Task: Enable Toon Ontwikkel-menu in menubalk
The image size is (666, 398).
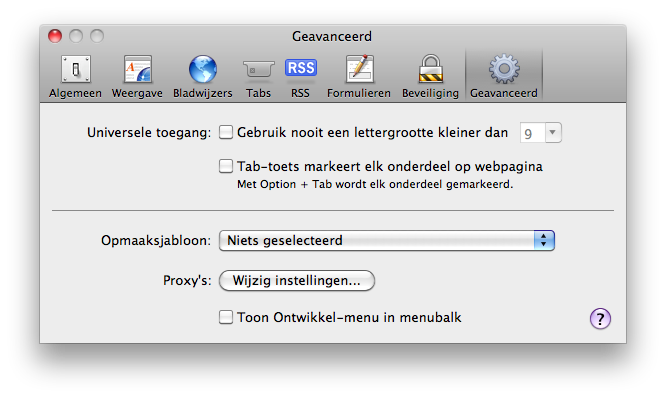Action: pos(226,317)
